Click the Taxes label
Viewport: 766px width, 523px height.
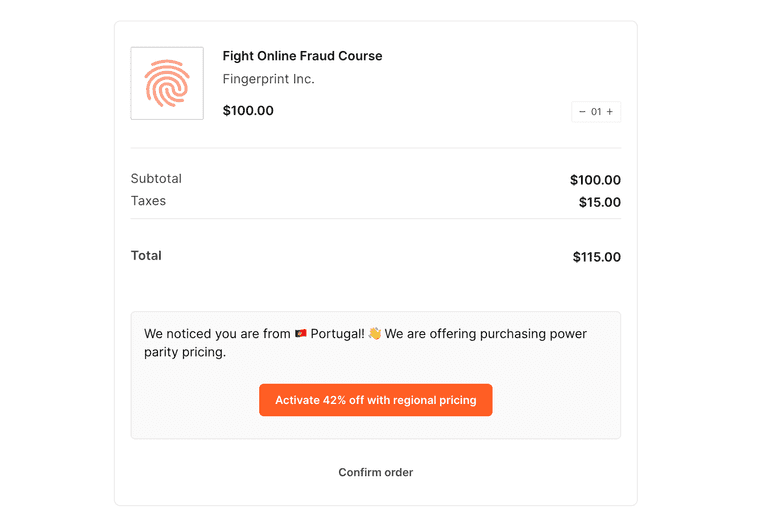pyautogui.click(x=148, y=201)
